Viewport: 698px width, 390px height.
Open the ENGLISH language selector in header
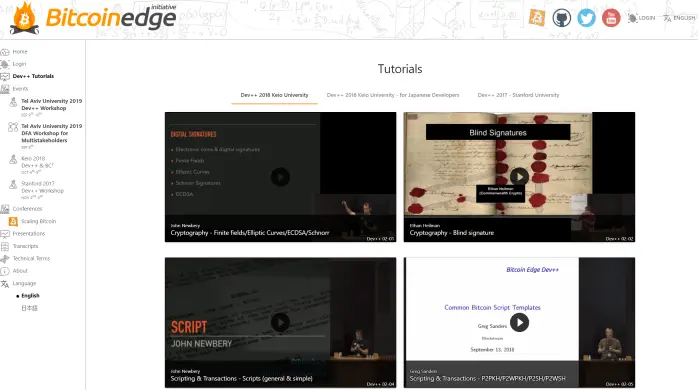(x=679, y=18)
